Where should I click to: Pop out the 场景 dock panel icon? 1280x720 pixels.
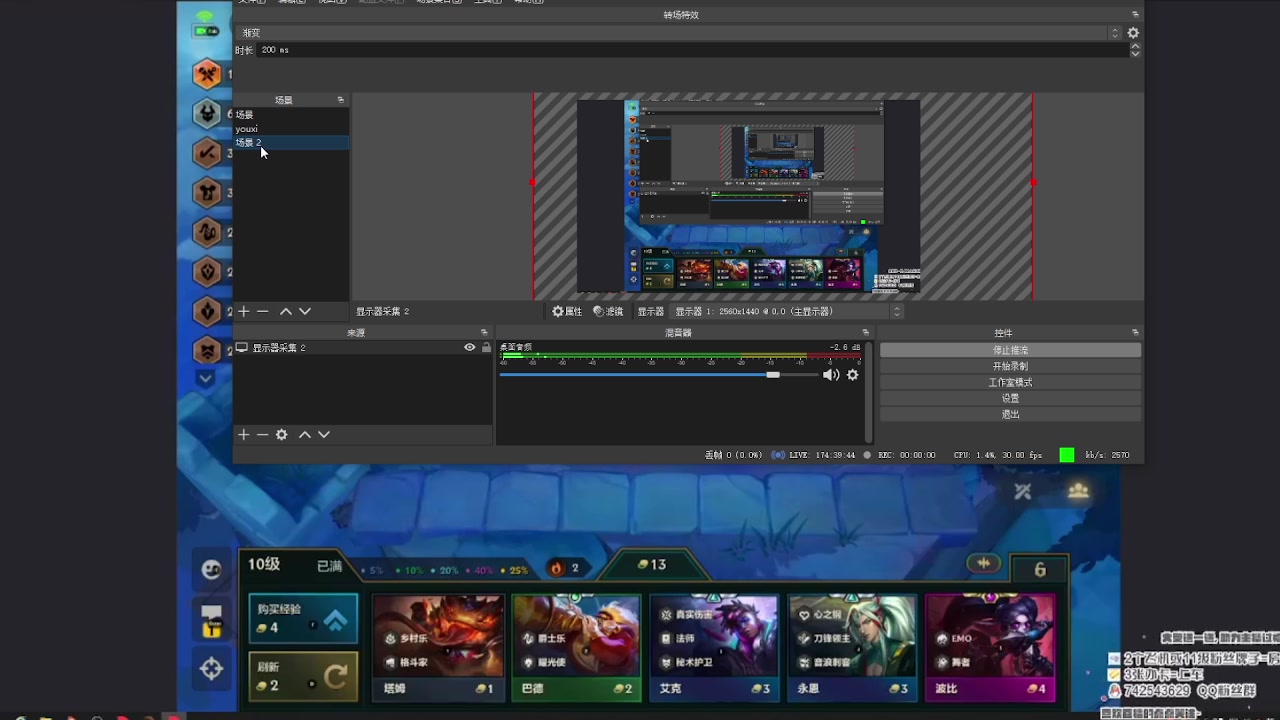(x=341, y=100)
